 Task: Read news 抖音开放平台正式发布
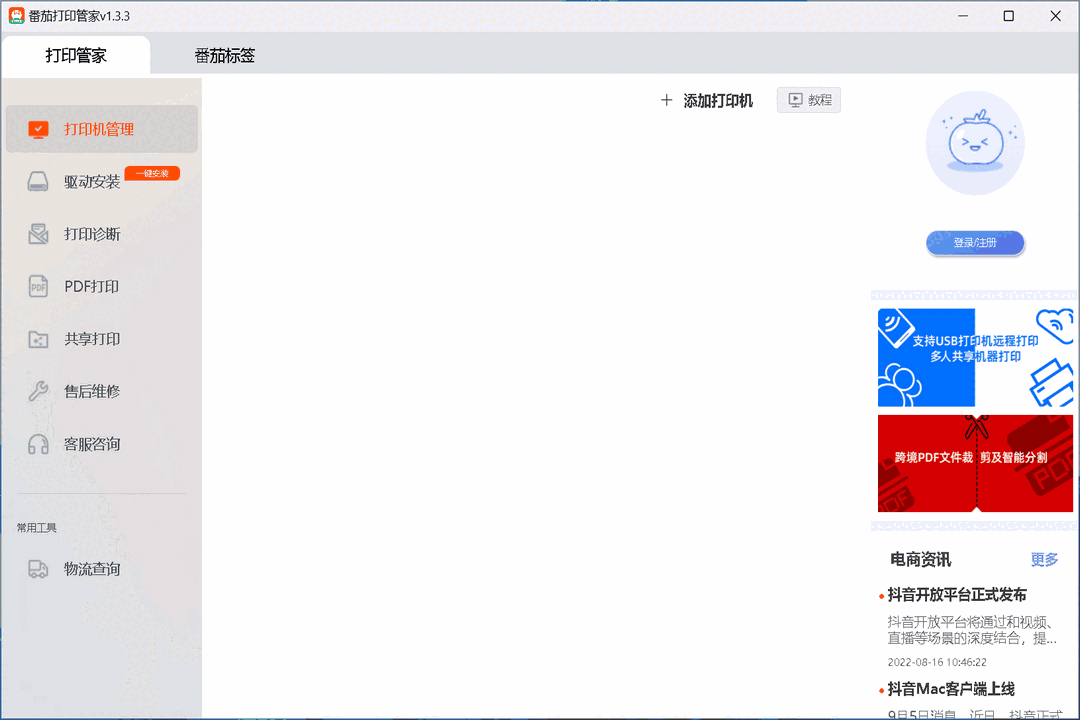coord(957,594)
